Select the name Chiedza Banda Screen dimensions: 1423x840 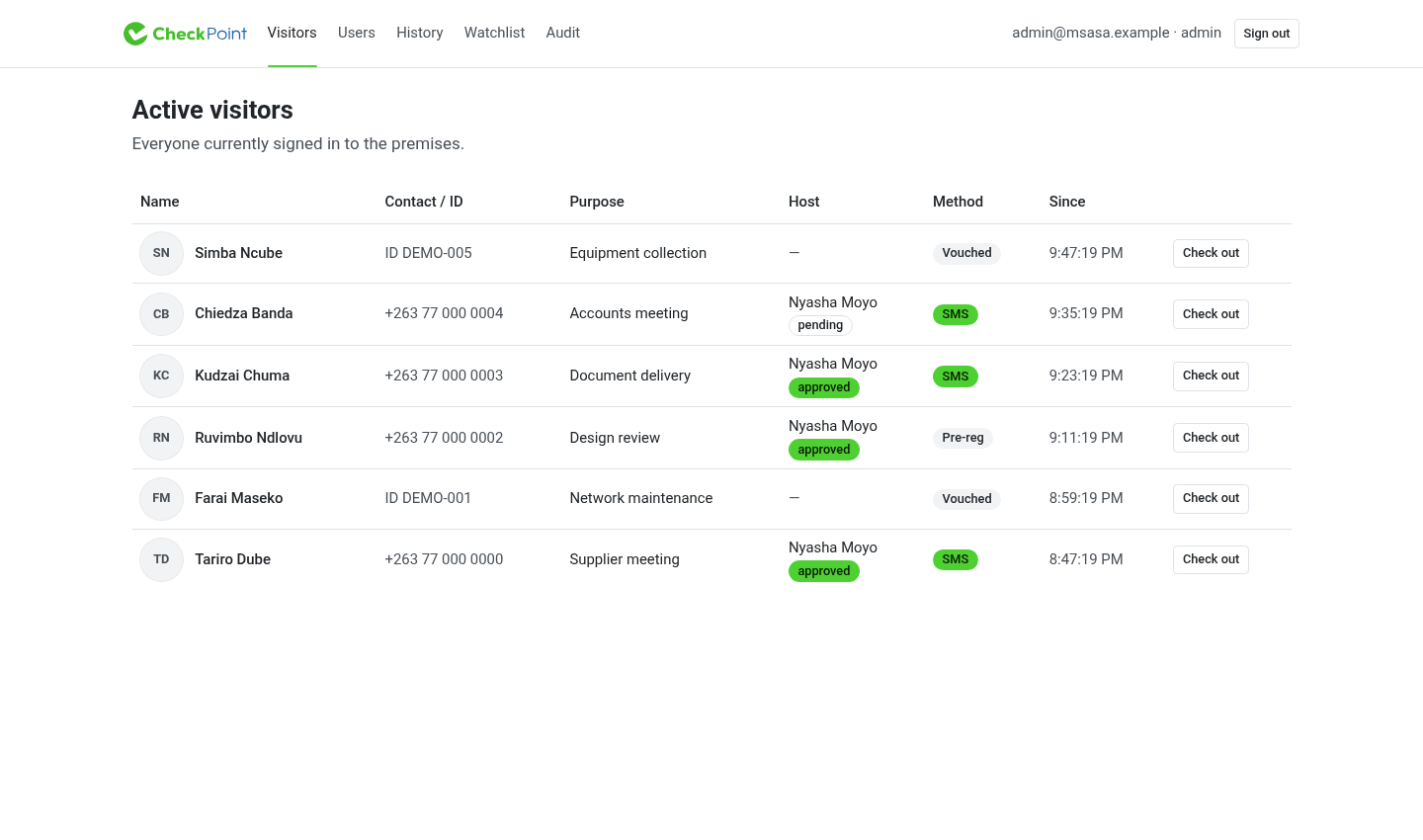[243, 313]
